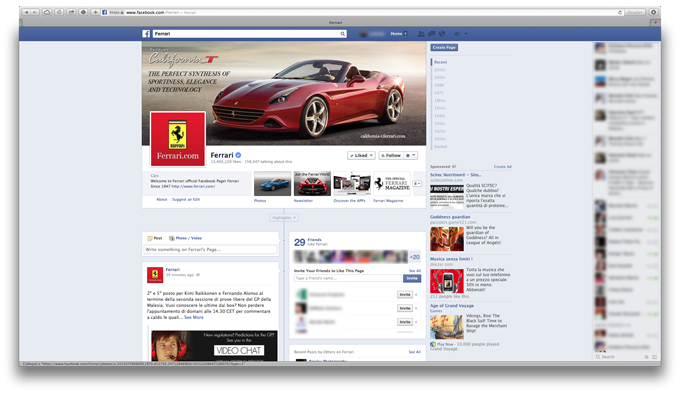Jump to 1960s on the timeline navigator
This screenshot has width=680, height=400.
440,100
